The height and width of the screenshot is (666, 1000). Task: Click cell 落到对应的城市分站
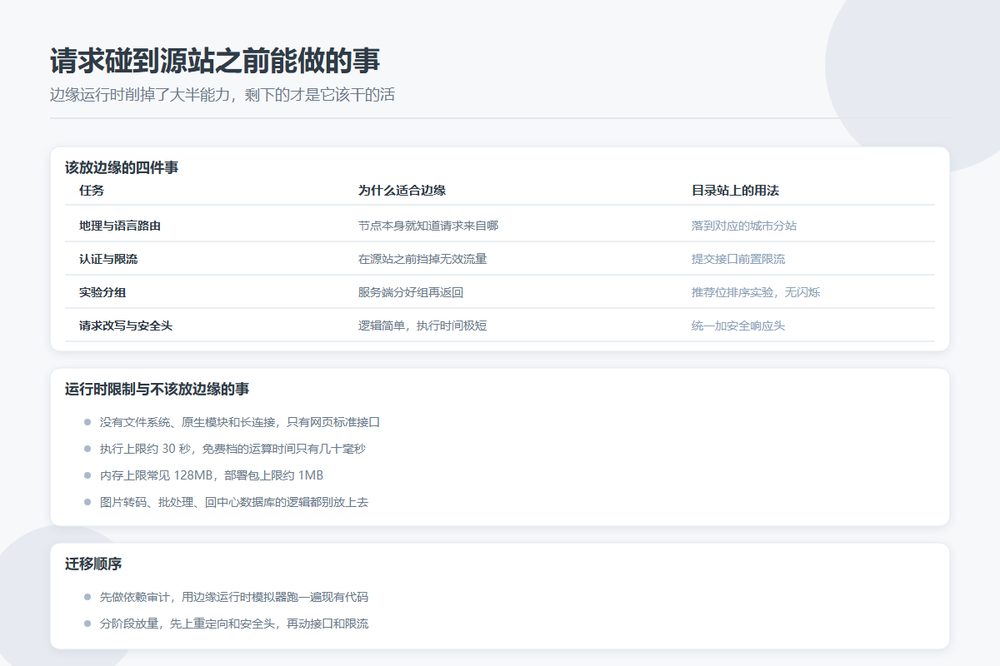pyautogui.click(x=744, y=226)
